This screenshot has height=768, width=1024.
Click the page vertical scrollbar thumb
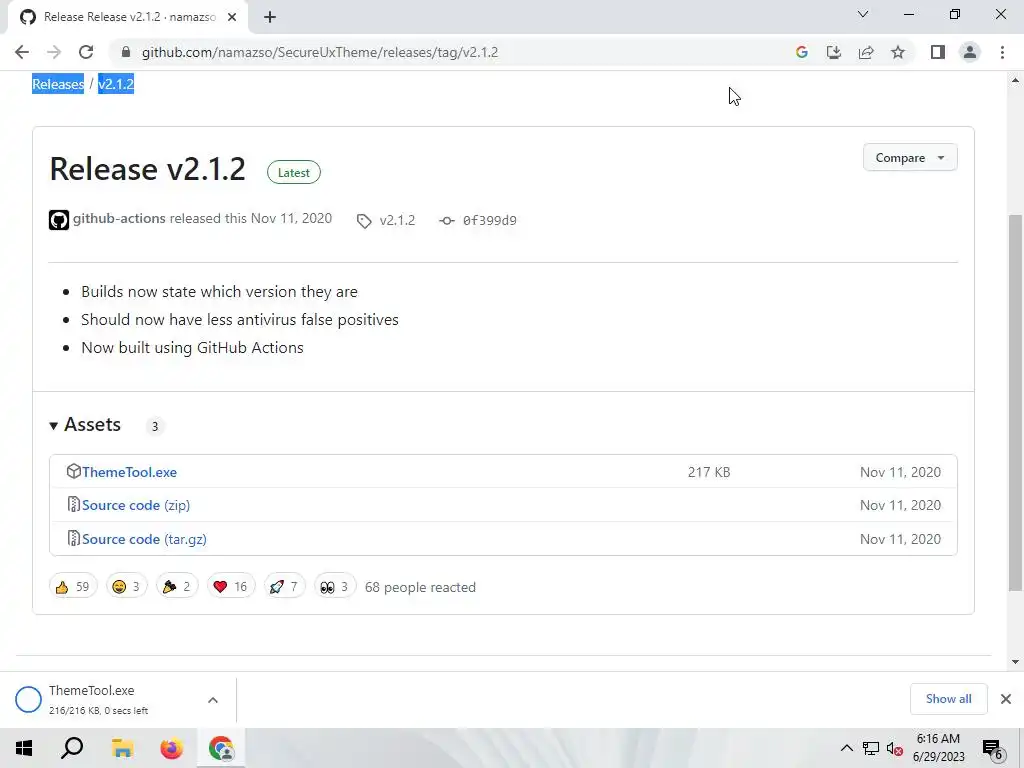(1015, 402)
